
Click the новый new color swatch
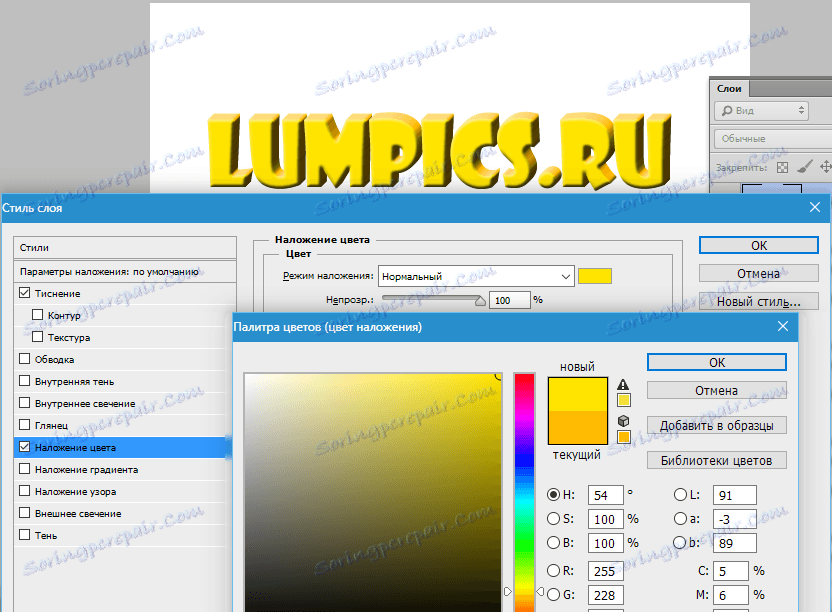pos(577,394)
